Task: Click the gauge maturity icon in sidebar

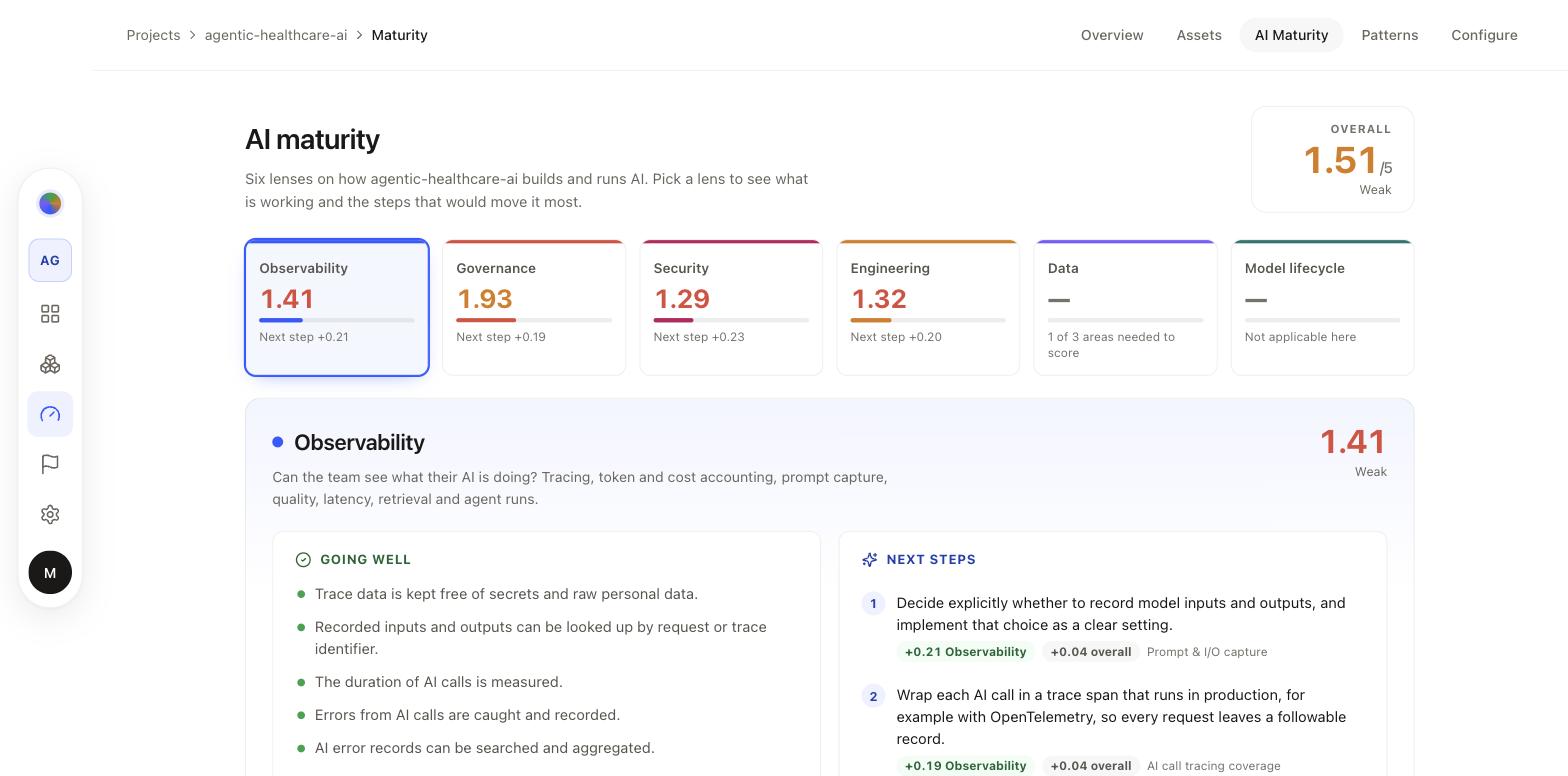Action: pyautogui.click(x=50, y=414)
